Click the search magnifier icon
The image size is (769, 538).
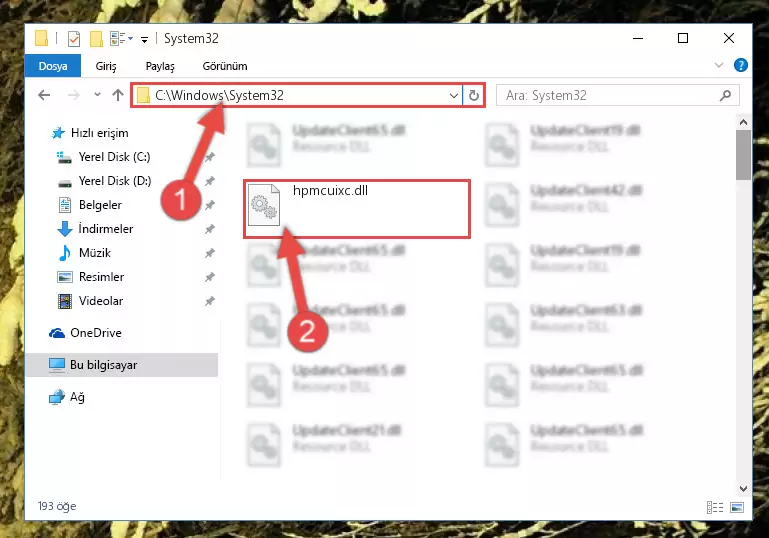(725, 95)
